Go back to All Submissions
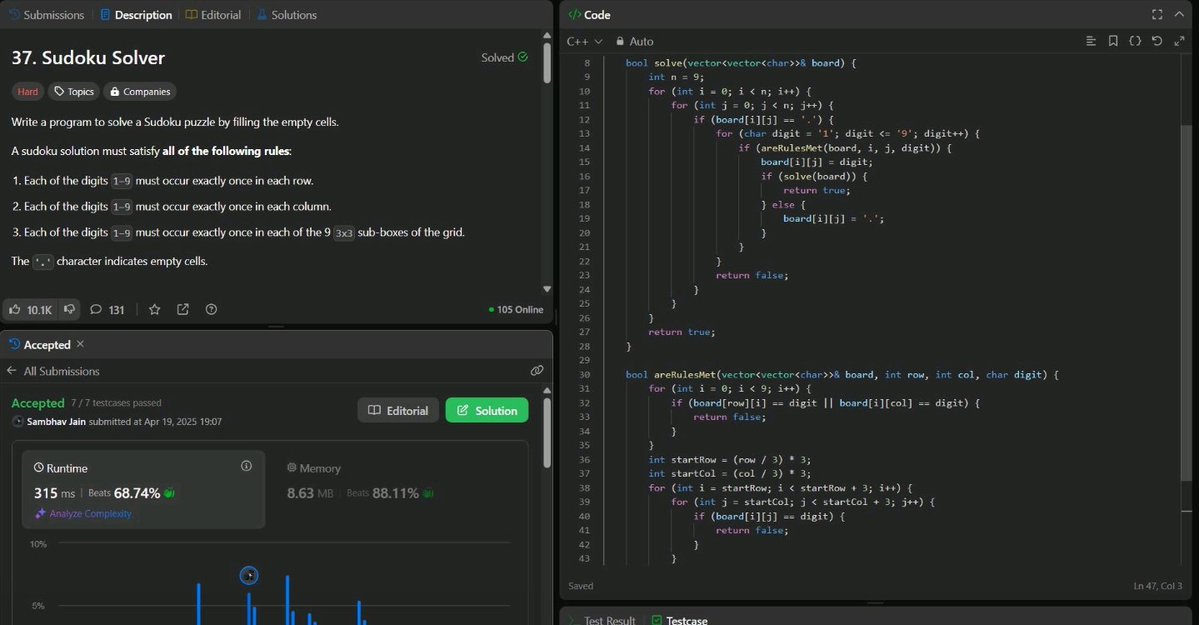The image size is (1199, 625). tap(54, 371)
